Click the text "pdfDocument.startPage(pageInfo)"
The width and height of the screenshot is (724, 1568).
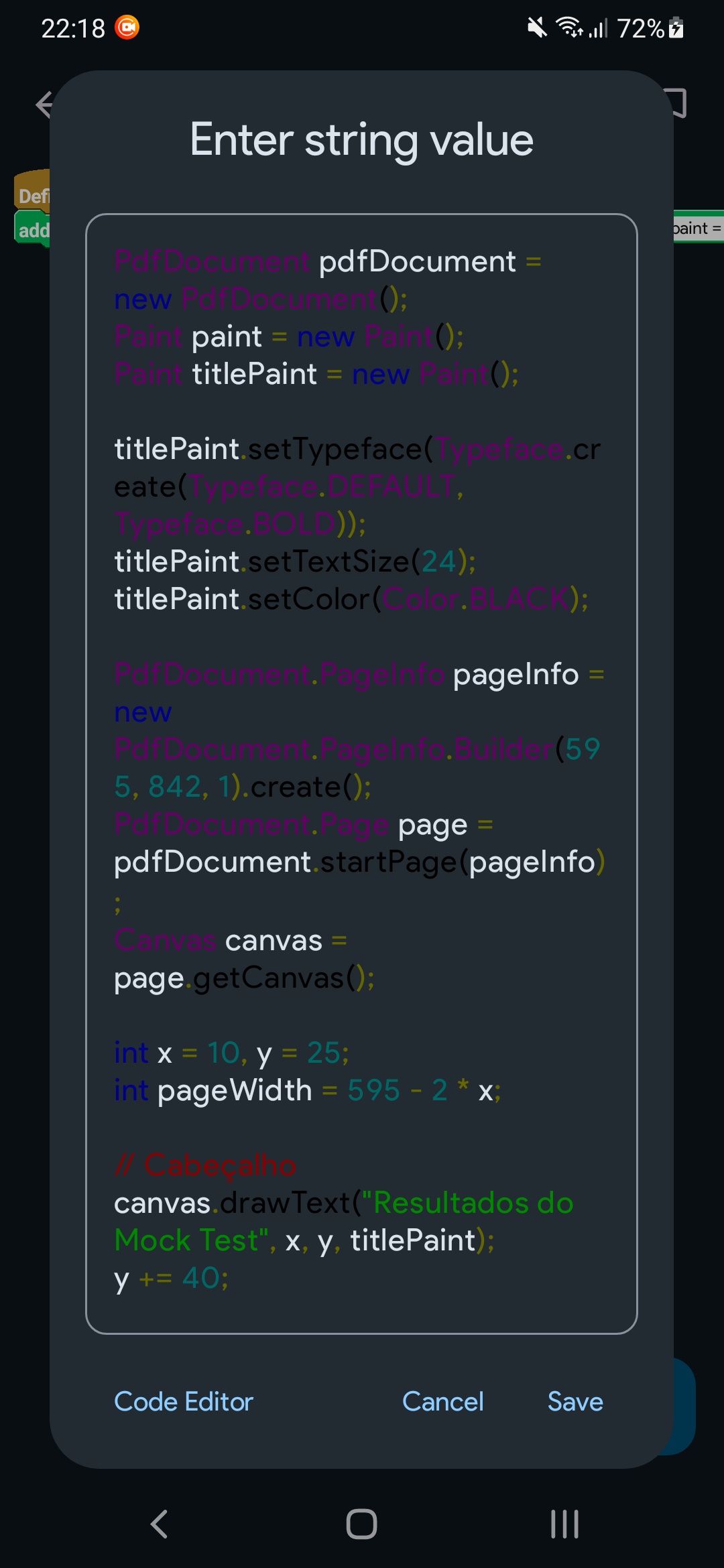click(359, 862)
